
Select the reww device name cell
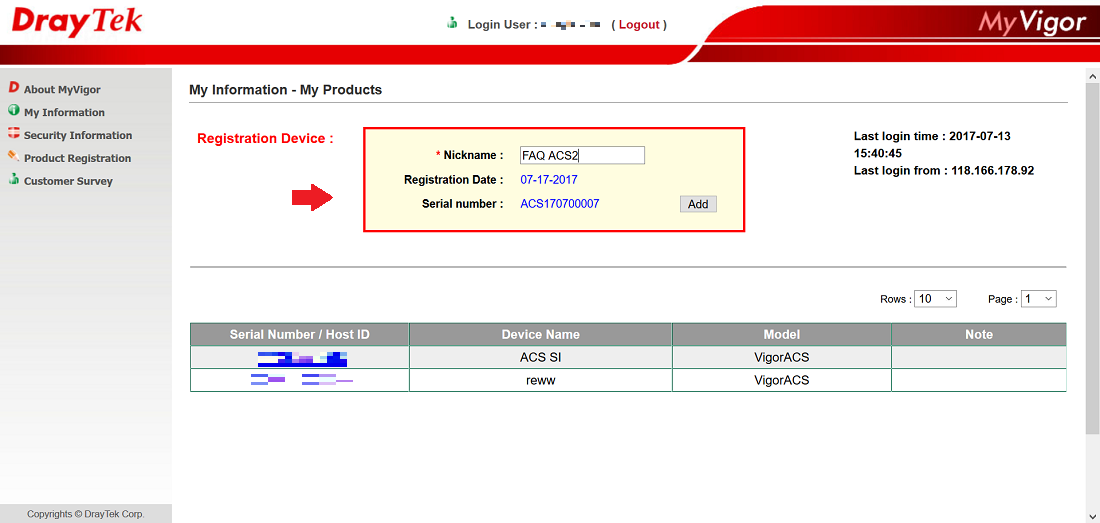click(540, 380)
